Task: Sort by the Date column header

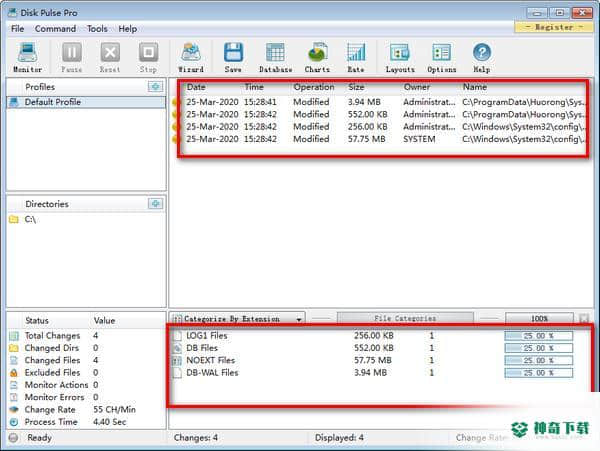Action: (x=196, y=87)
